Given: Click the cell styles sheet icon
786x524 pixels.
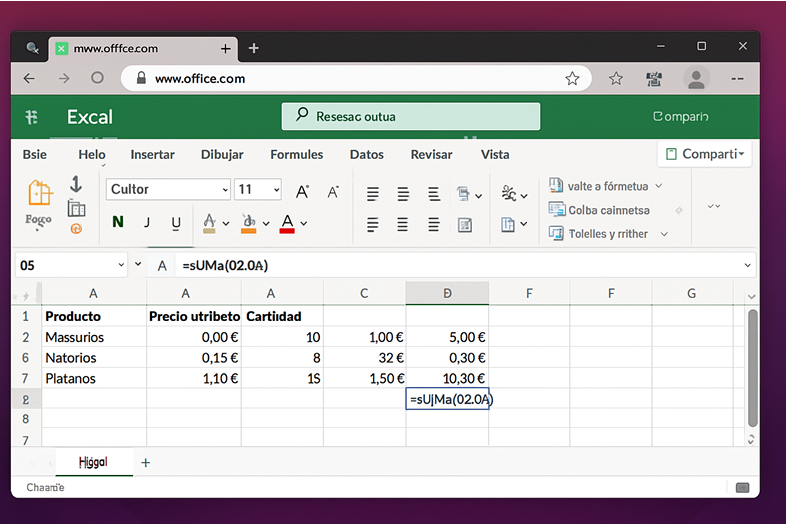Looking at the screenshot, I should (508, 224).
